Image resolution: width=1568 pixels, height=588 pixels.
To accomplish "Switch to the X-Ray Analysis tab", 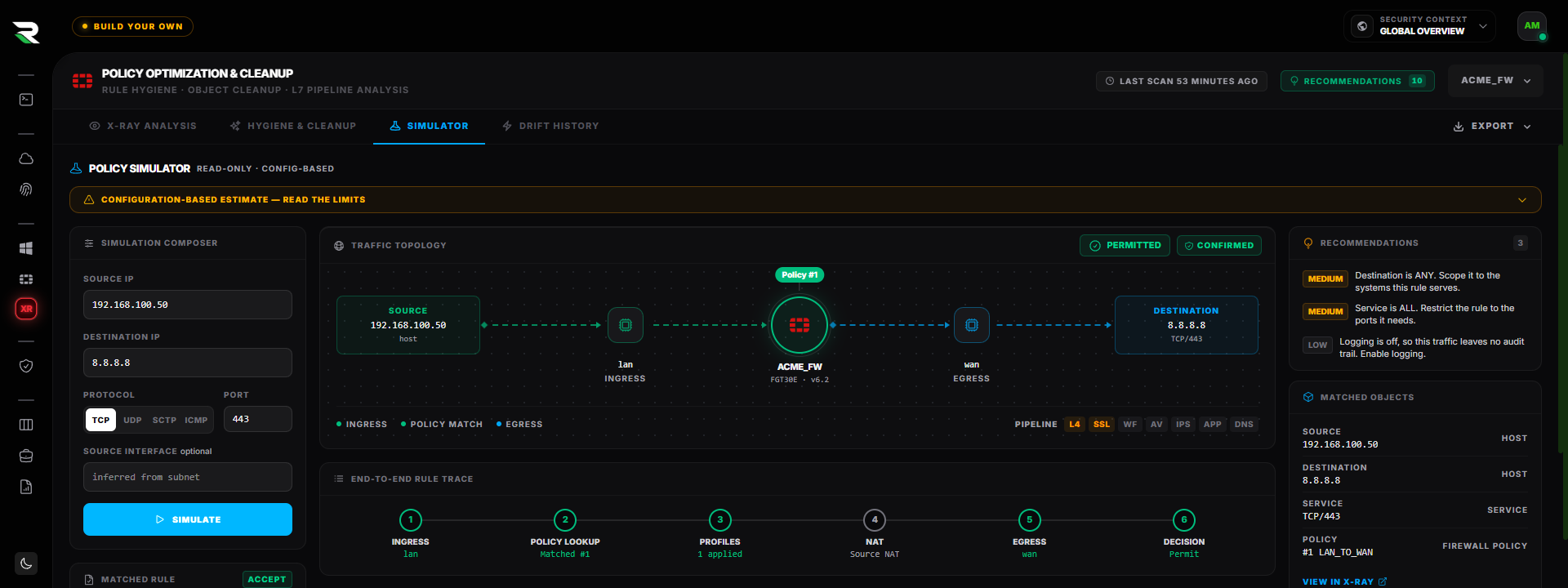I will click(143, 127).
